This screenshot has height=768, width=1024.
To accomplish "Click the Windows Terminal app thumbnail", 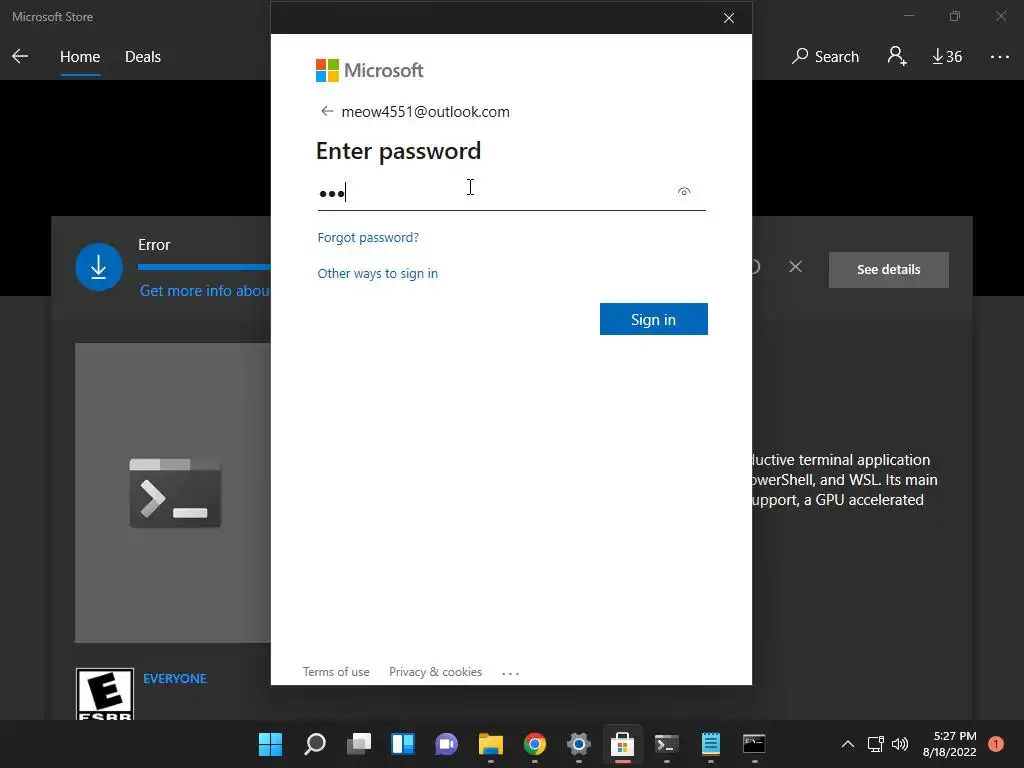I will [x=173, y=493].
